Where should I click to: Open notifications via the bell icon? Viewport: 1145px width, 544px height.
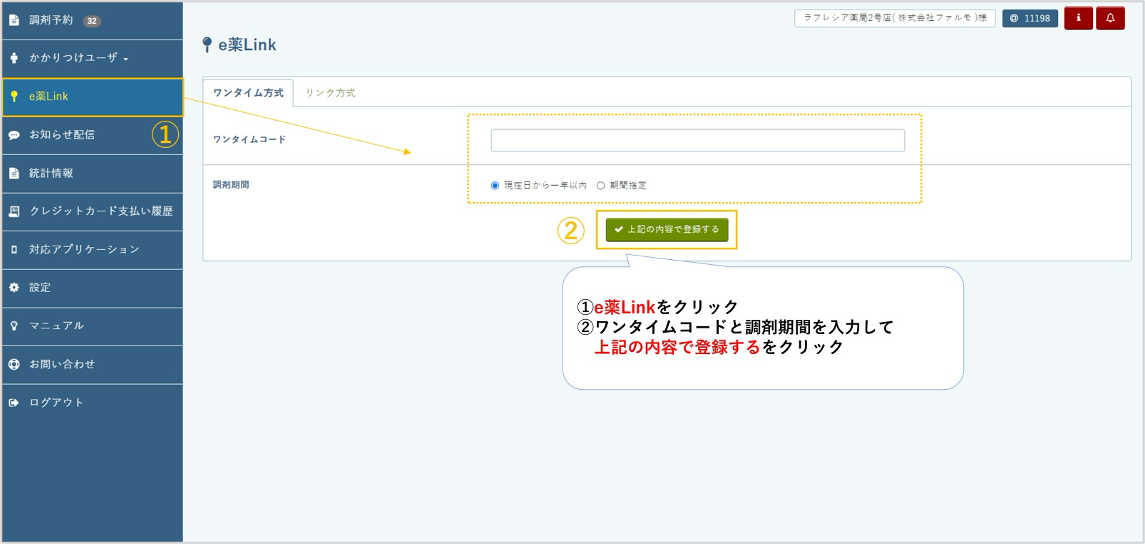coord(1110,18)
